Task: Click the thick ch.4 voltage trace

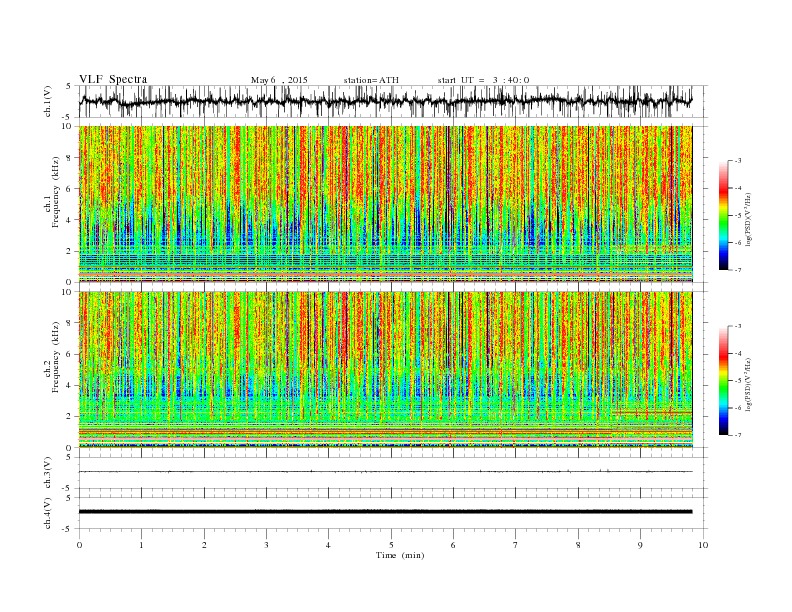Action: (x=385, y=512)
